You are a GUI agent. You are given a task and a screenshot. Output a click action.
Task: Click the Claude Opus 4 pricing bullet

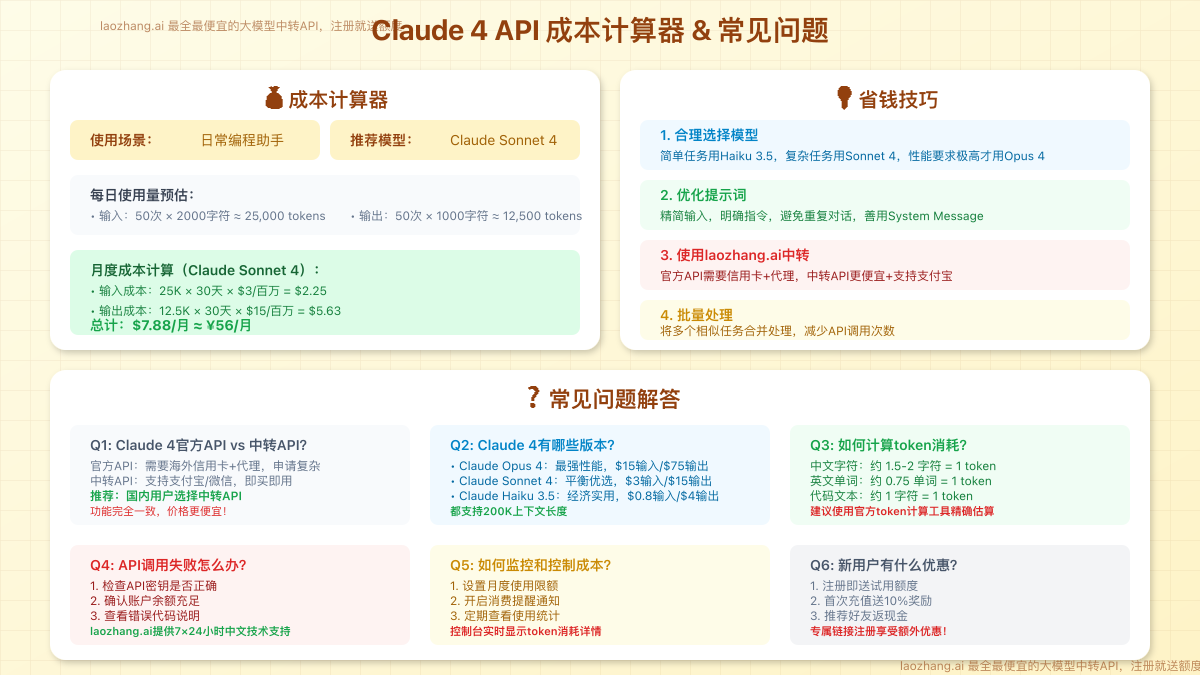(580, 466)
